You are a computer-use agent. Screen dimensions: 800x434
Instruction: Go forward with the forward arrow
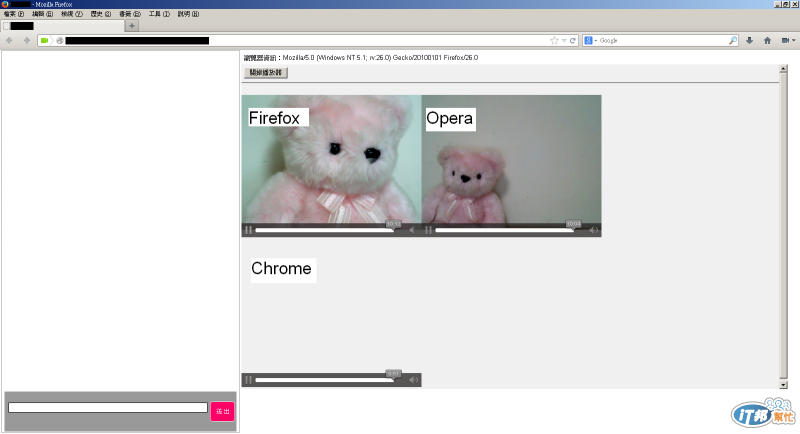tap(27, 40)
